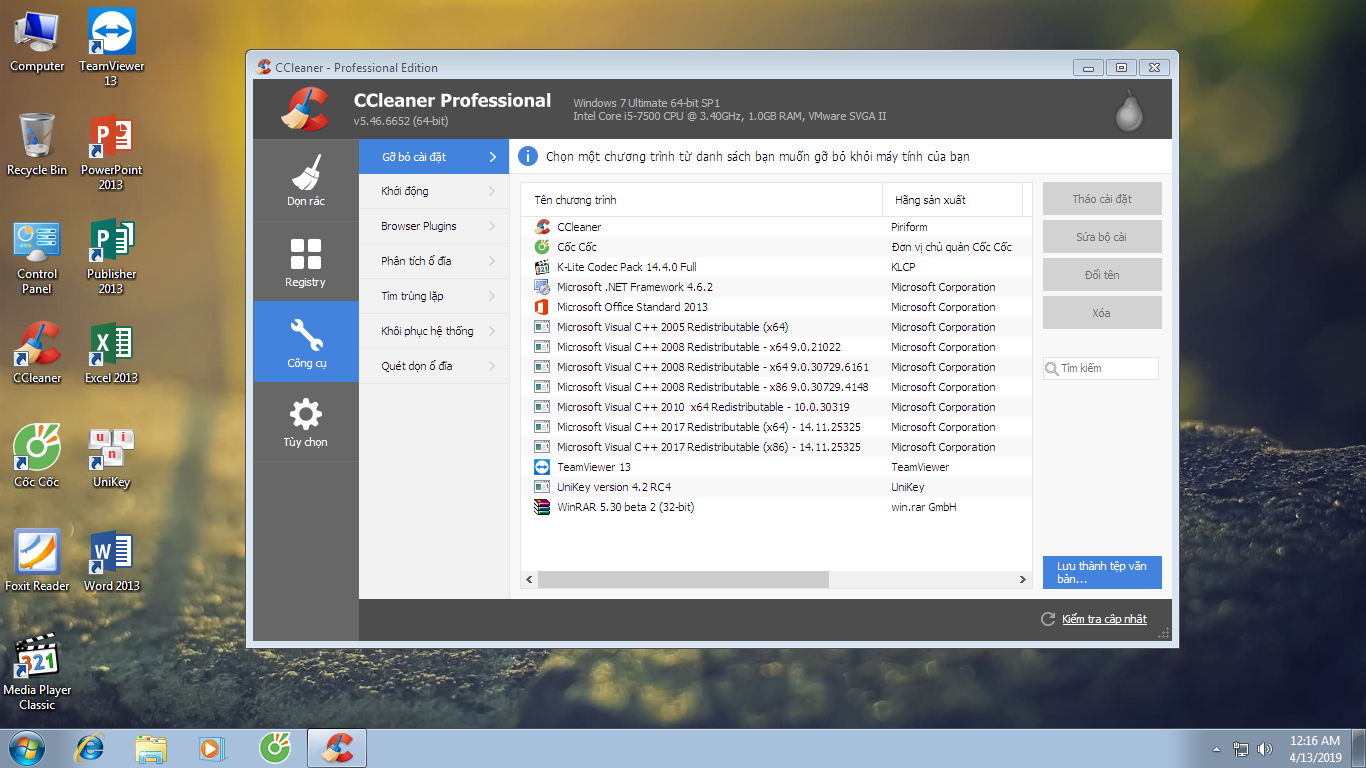
Task: Select the Công cụ wrench section
Action: point(306,341)
